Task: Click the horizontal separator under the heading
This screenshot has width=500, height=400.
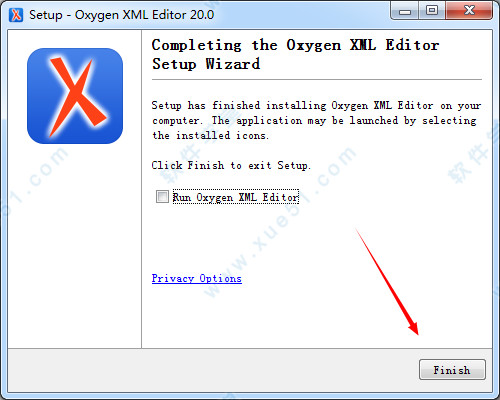Action: click(x=317, y=80)
